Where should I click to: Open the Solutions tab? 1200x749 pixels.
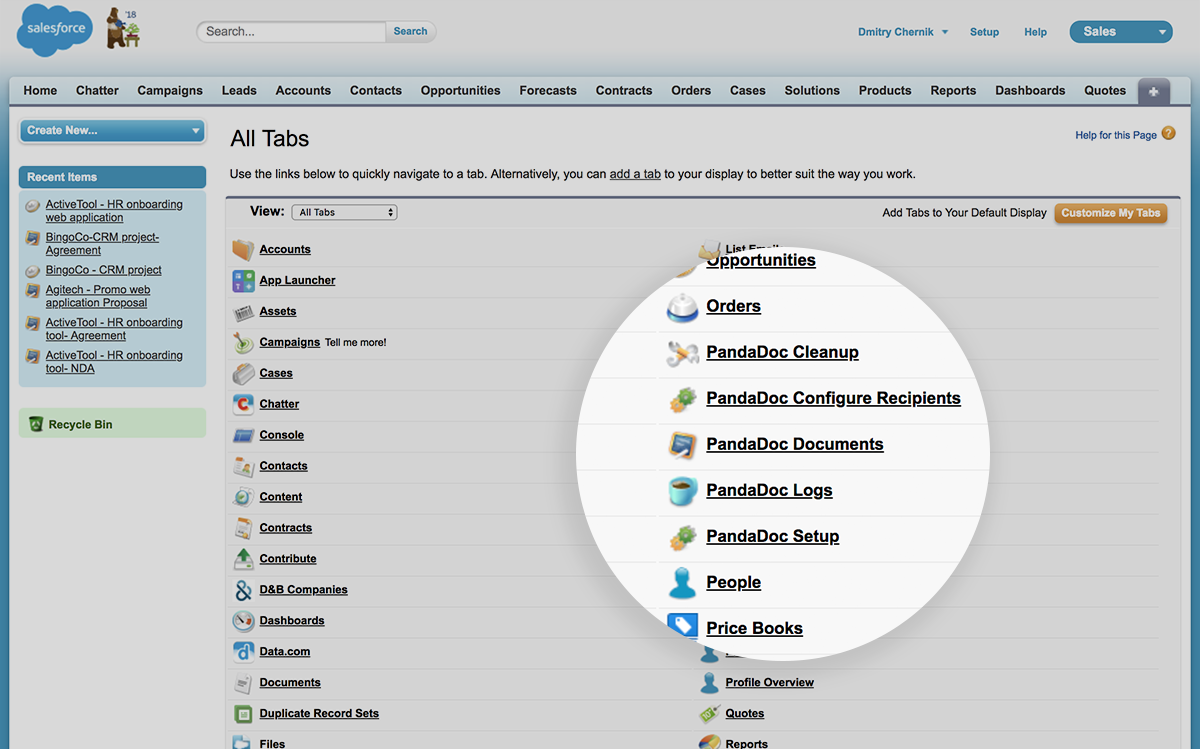(x=812, y=90)
